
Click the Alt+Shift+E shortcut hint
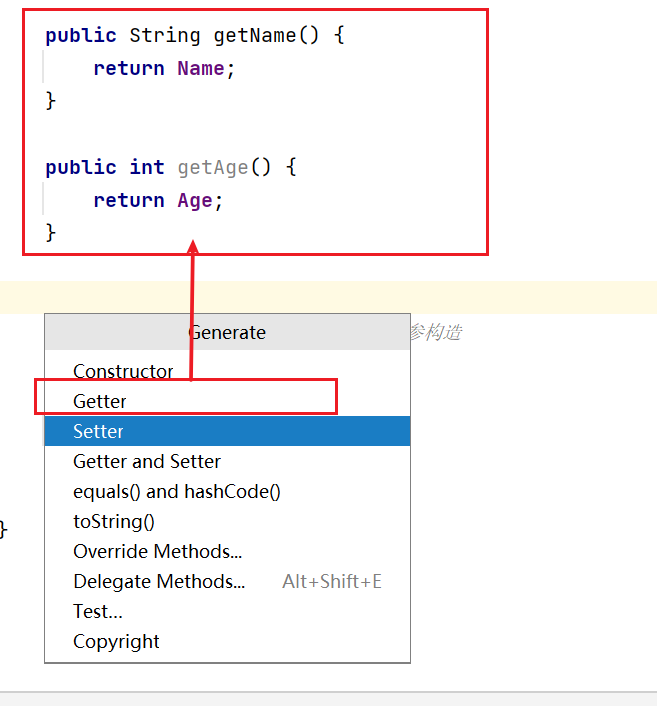(332, 581)
